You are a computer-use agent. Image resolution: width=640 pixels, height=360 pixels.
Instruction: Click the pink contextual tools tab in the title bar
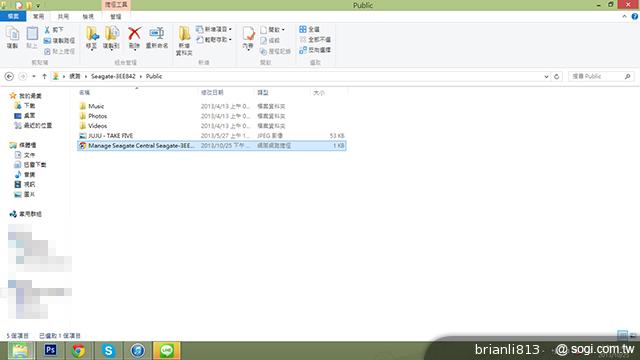[x=116, y=4]
